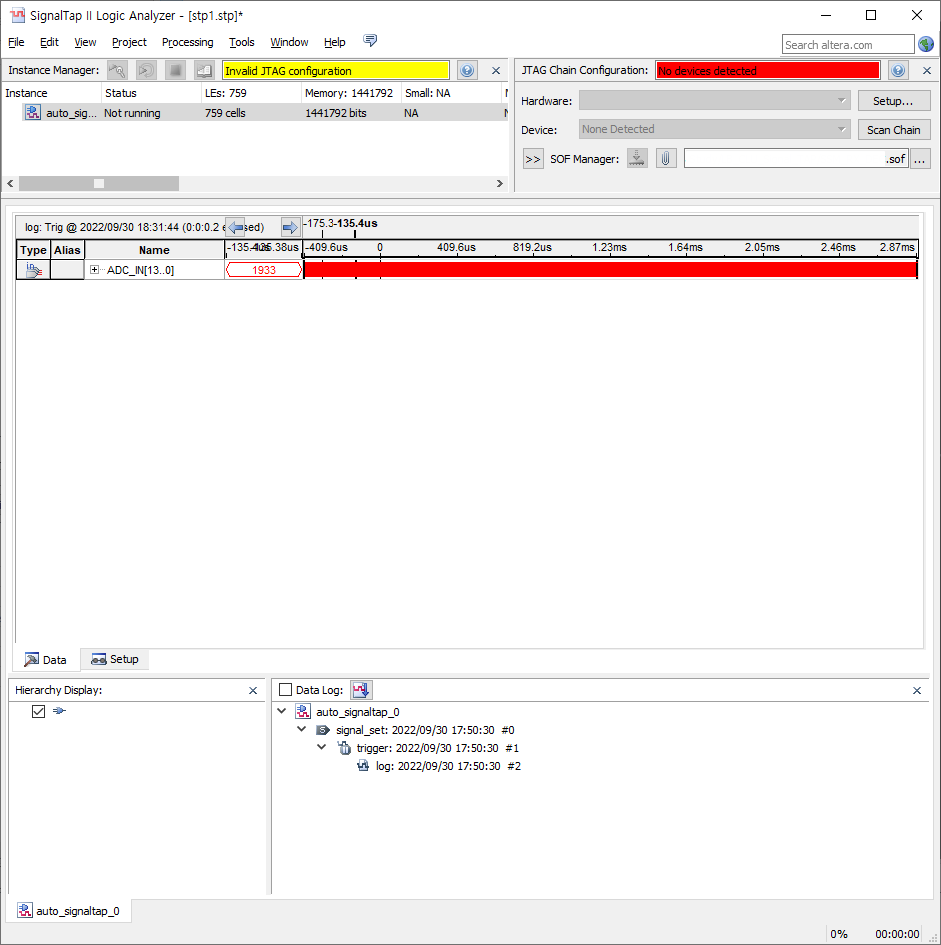
Task: Click the Name column header
Action: 154,250
